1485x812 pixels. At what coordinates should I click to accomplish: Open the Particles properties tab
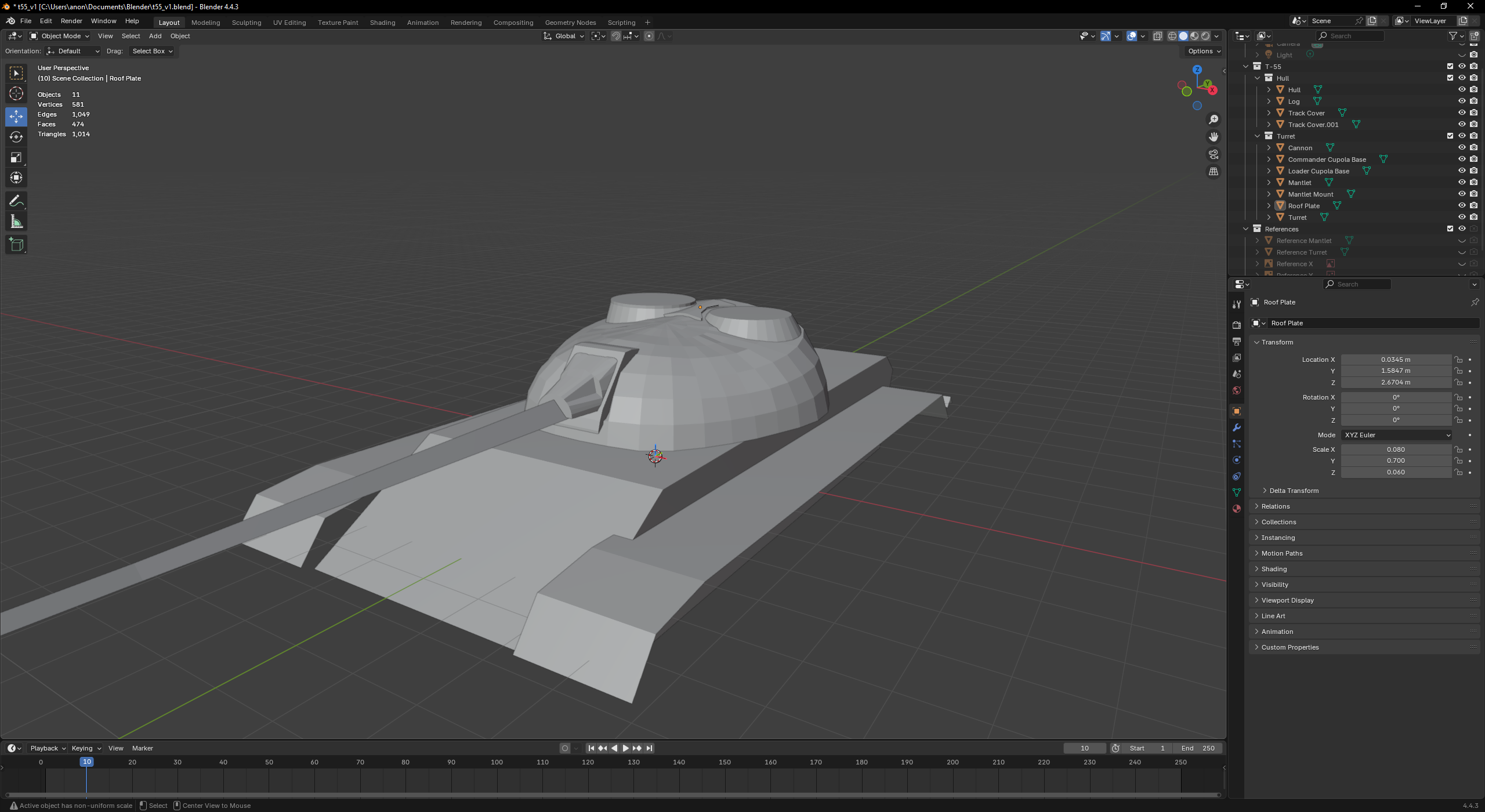click(x=1237, y=444)
